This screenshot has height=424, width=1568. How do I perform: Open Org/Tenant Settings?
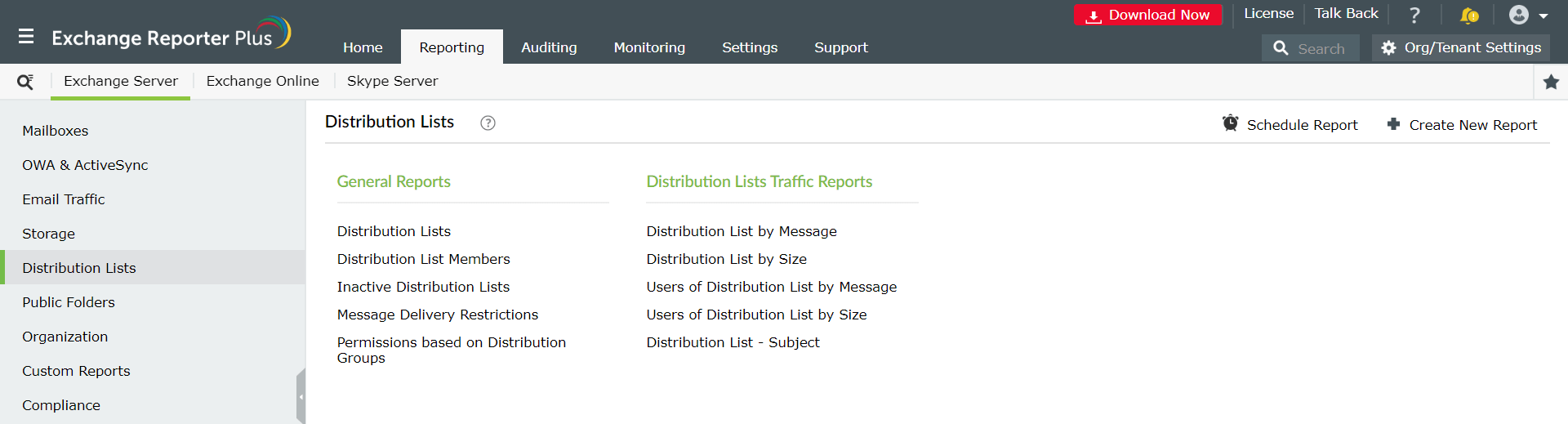pyautogui.click(x=1461, y=47)
